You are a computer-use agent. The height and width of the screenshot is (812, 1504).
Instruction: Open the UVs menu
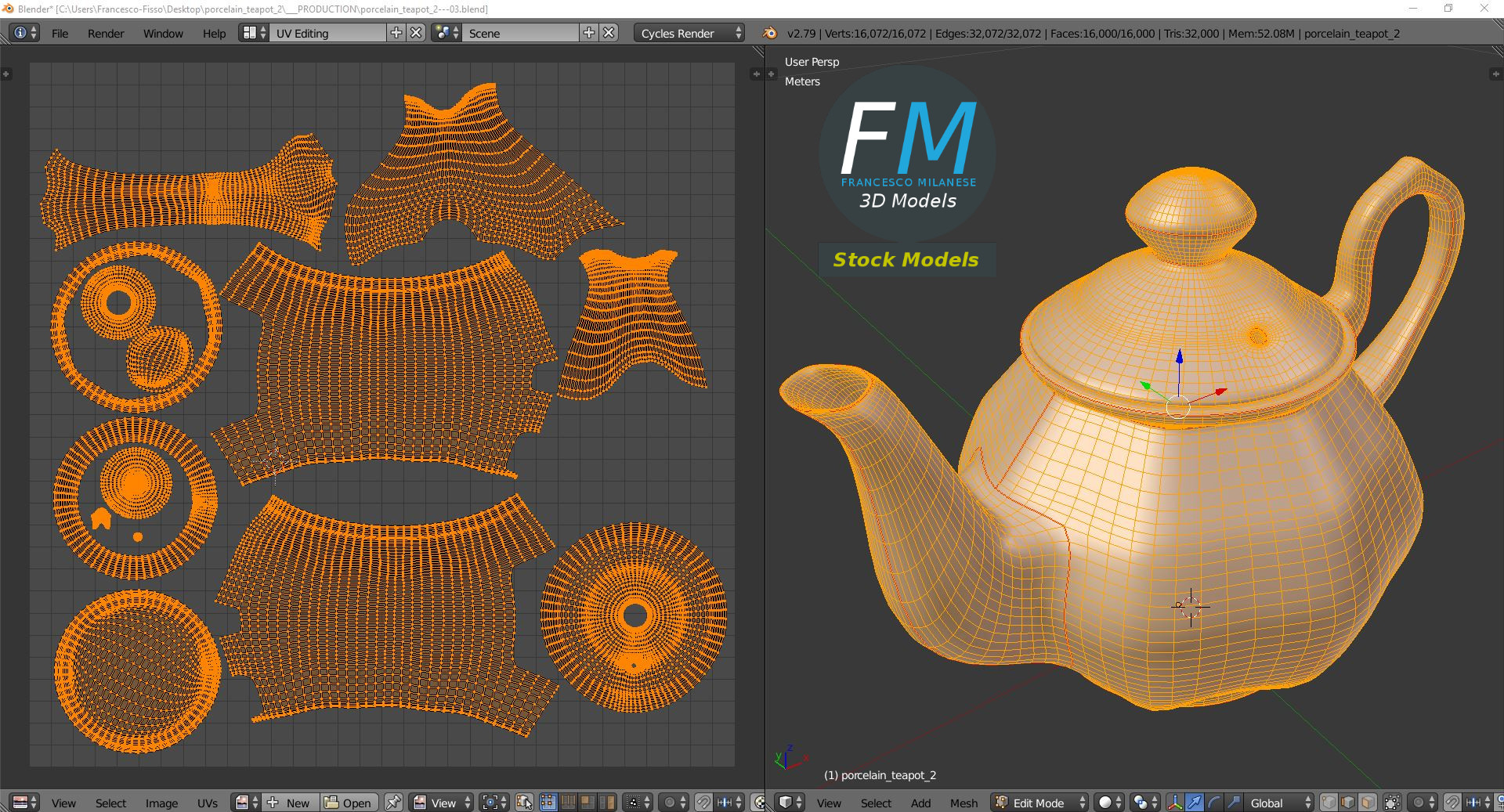coord(208,803)
